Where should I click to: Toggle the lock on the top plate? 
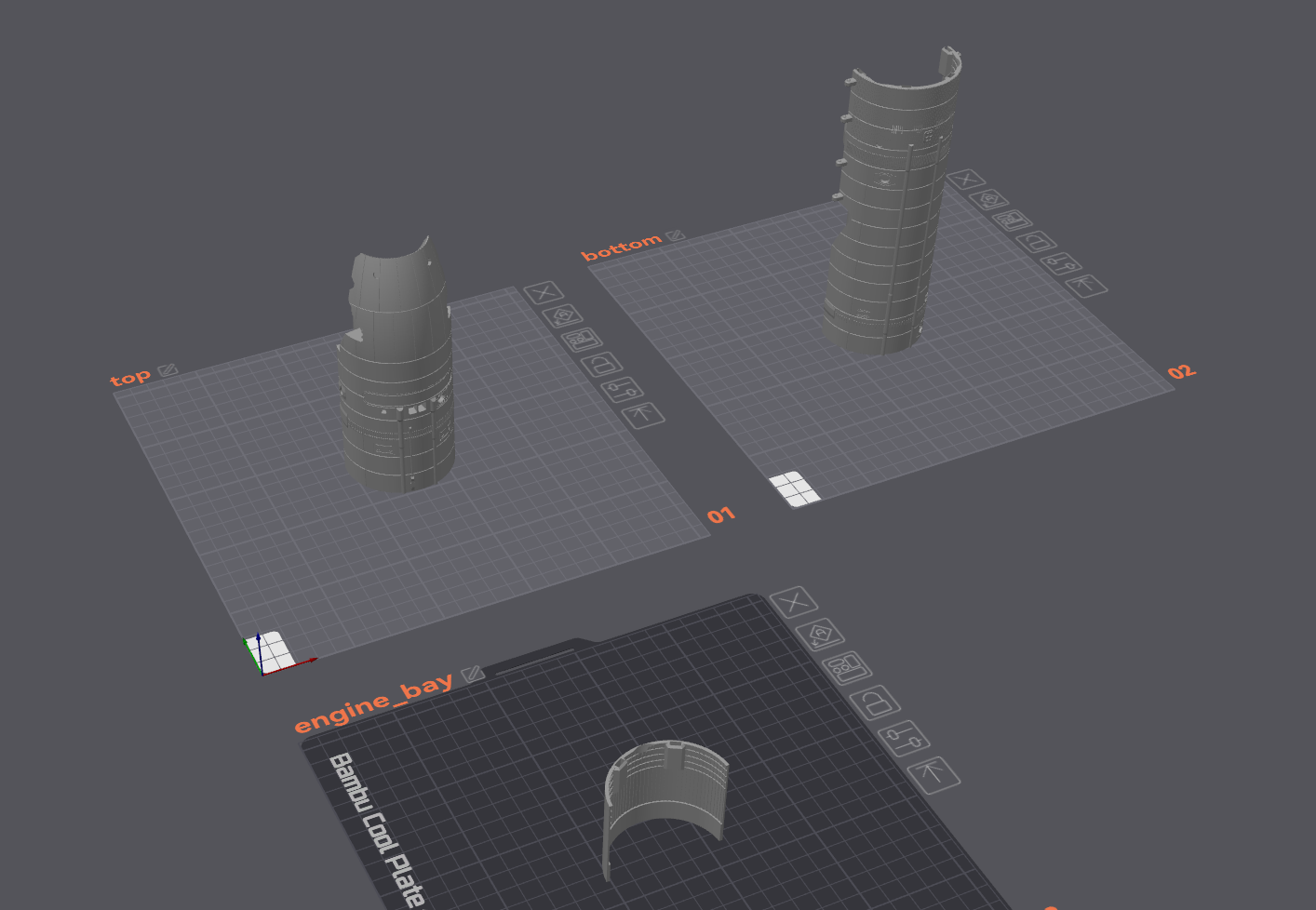pos(602,364)
